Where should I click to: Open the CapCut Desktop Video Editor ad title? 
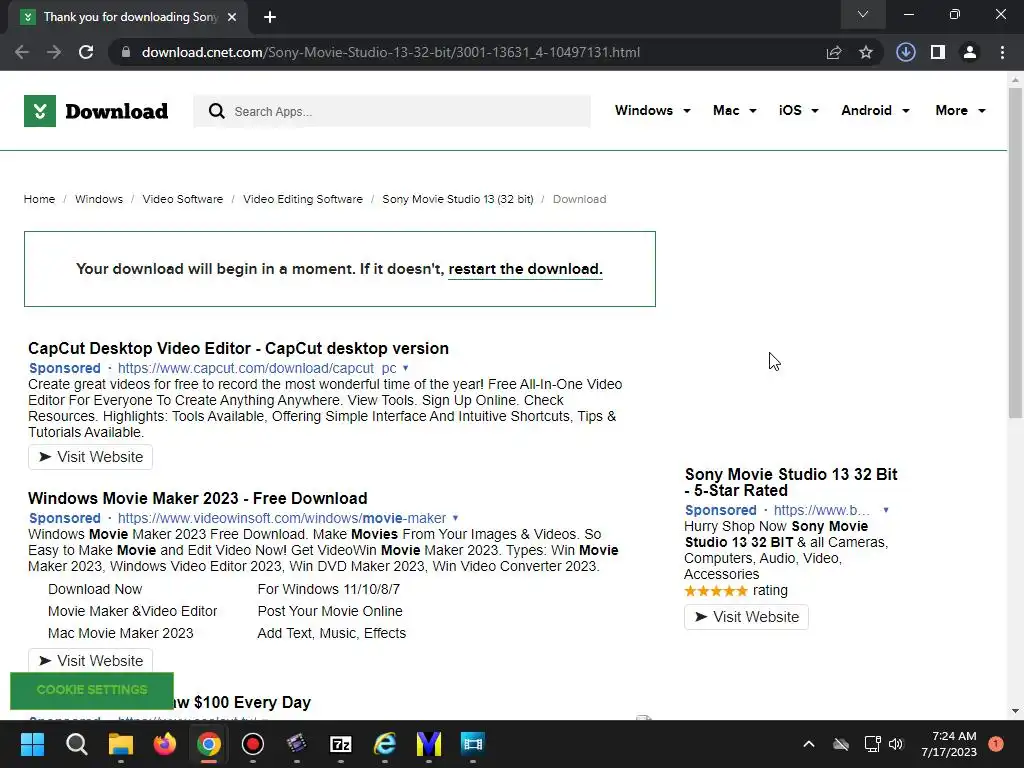[x=238, y=348]
